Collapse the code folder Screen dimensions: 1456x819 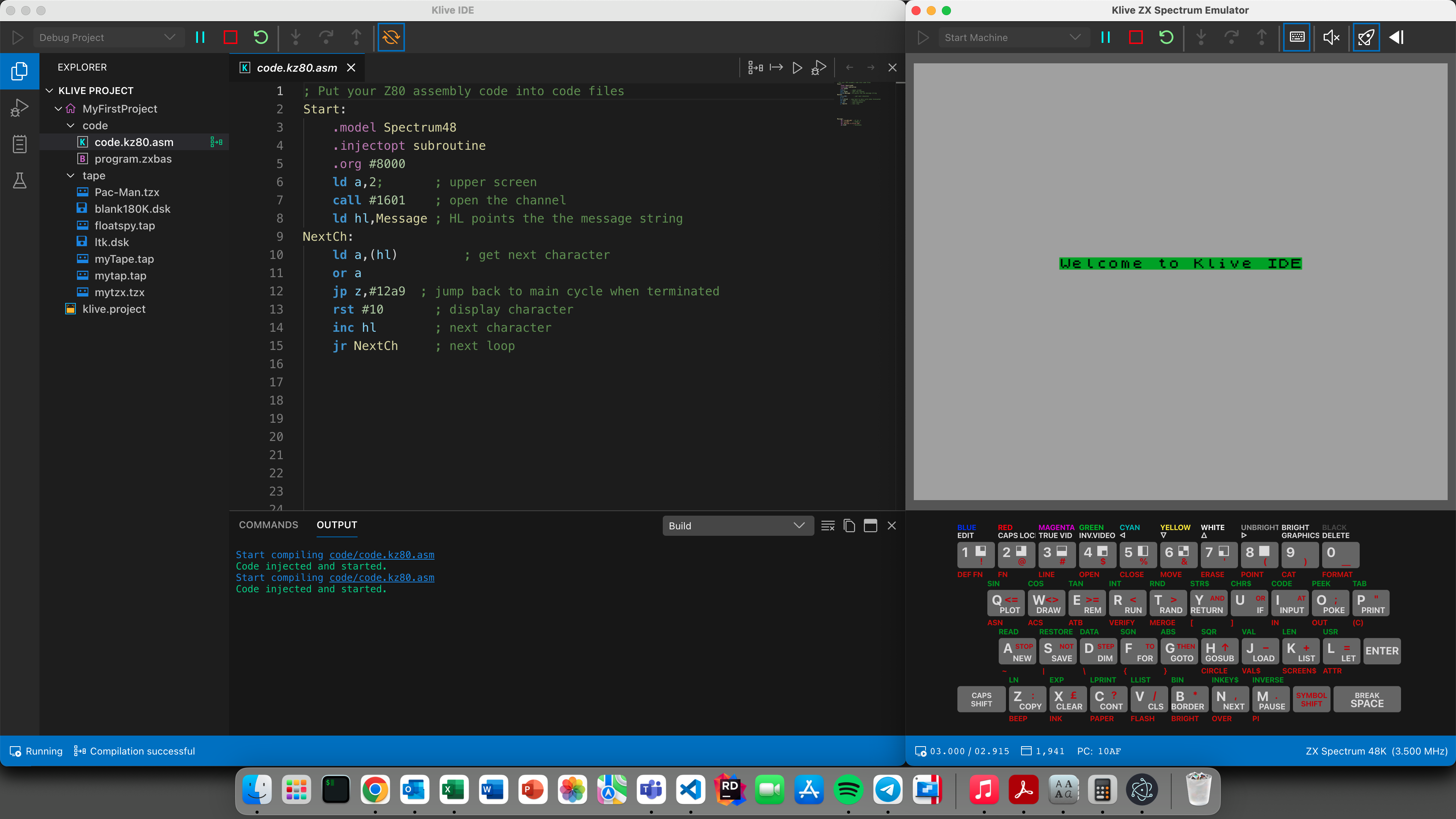pyautogui.click(x=71, y=126)
